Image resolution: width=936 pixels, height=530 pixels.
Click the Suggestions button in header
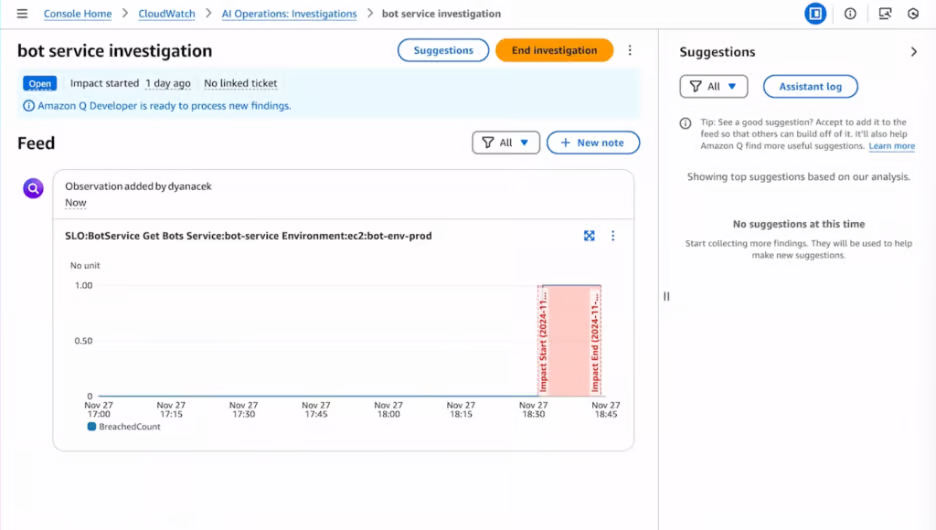click(x=443, y=51)
